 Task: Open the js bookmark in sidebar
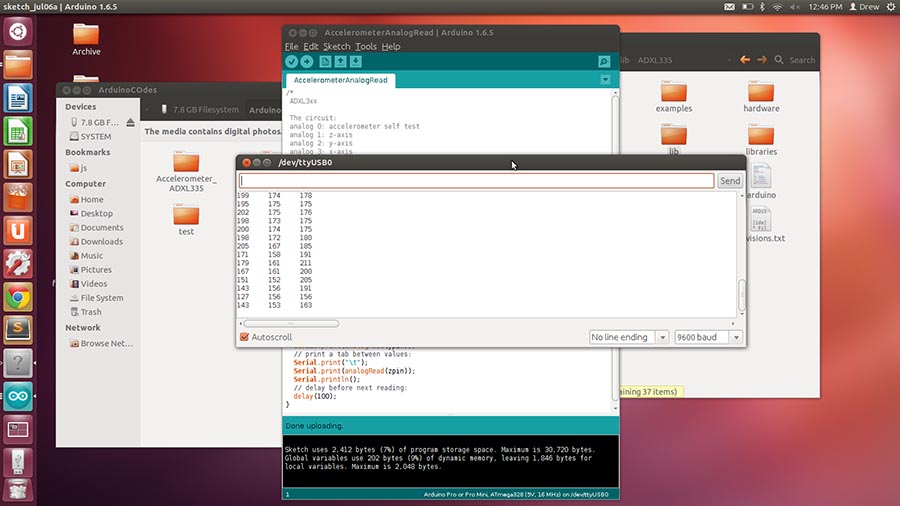pos(79,168)
